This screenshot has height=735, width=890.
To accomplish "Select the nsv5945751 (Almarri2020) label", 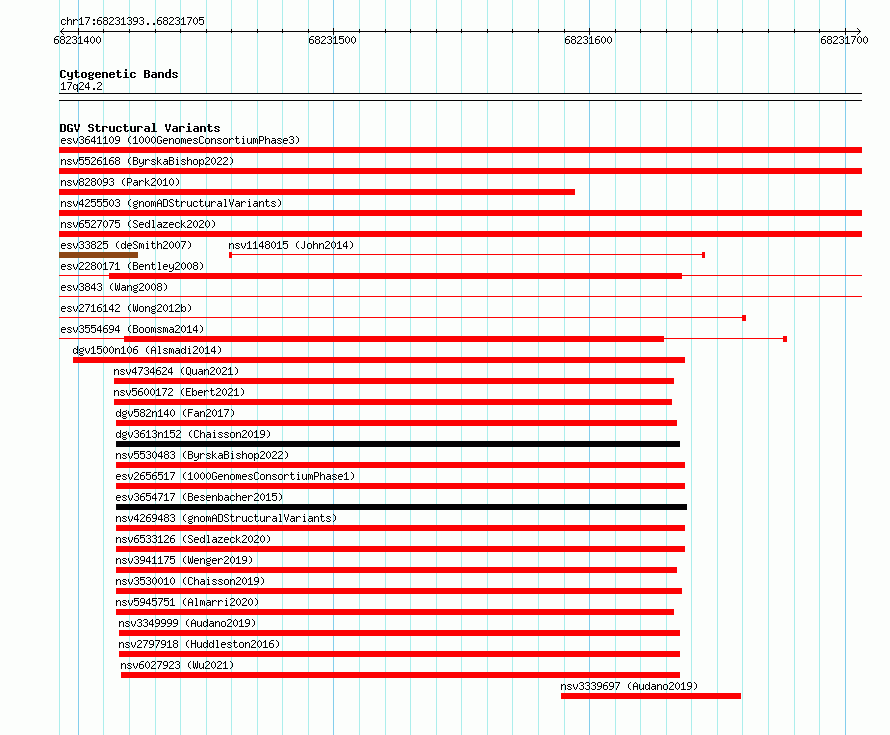I will 187,602.
